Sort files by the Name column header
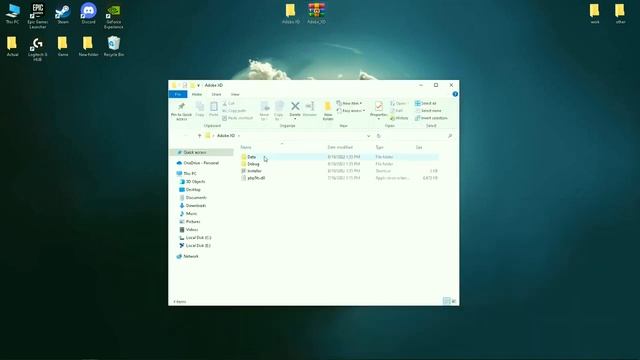The height and width of the screenshot is (360, 640). 246,147
